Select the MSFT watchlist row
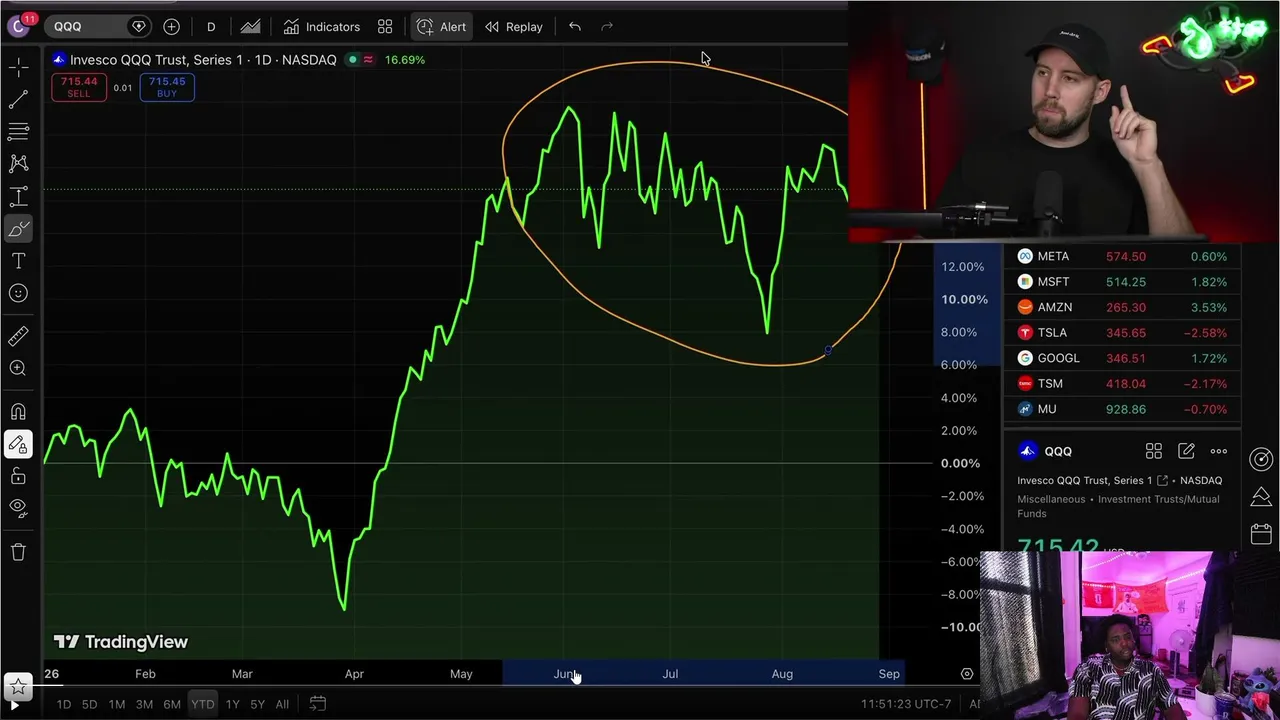The height and width of the screenshot is (720, 1280). [x=1122, y=282]
